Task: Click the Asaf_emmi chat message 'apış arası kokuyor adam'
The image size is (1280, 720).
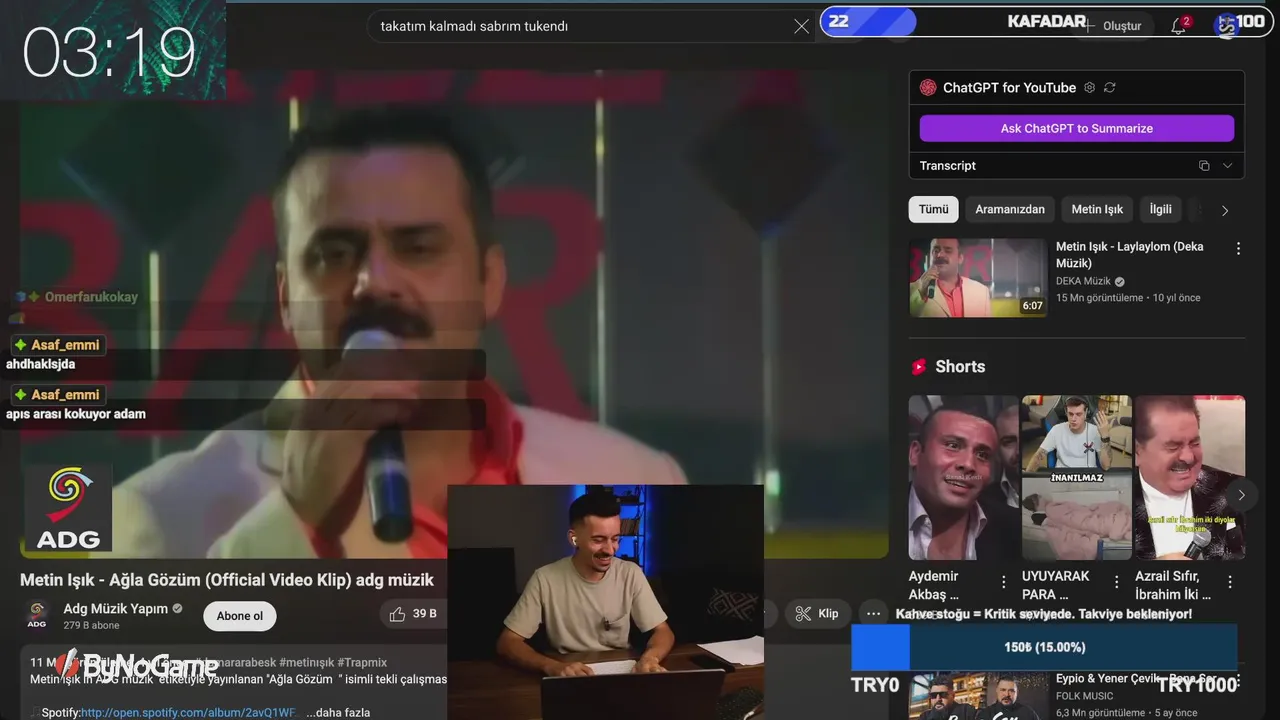Action: pyautogui.click(x=76, y=414)
